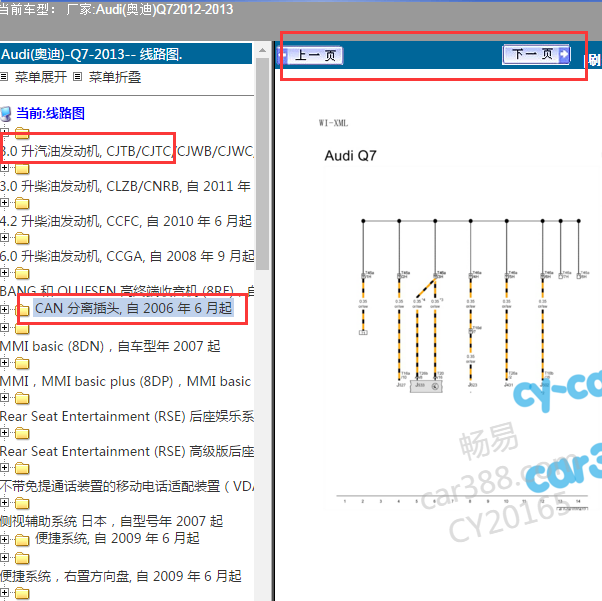Expand the BANG 和 OLUFSEN tree node
The width and height of the screenshot is (602, 601).
click(x=4, y=272)
